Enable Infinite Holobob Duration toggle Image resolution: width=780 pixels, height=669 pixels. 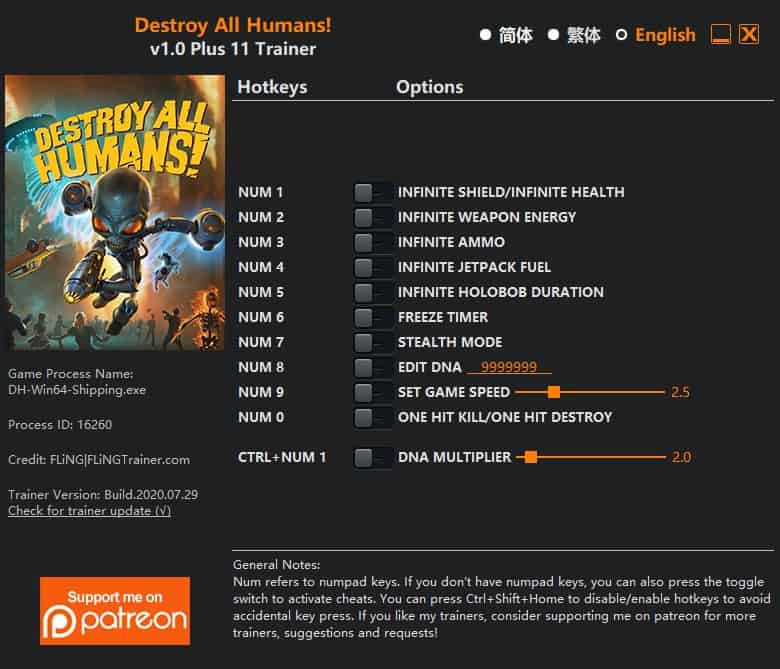coord(373,292)
